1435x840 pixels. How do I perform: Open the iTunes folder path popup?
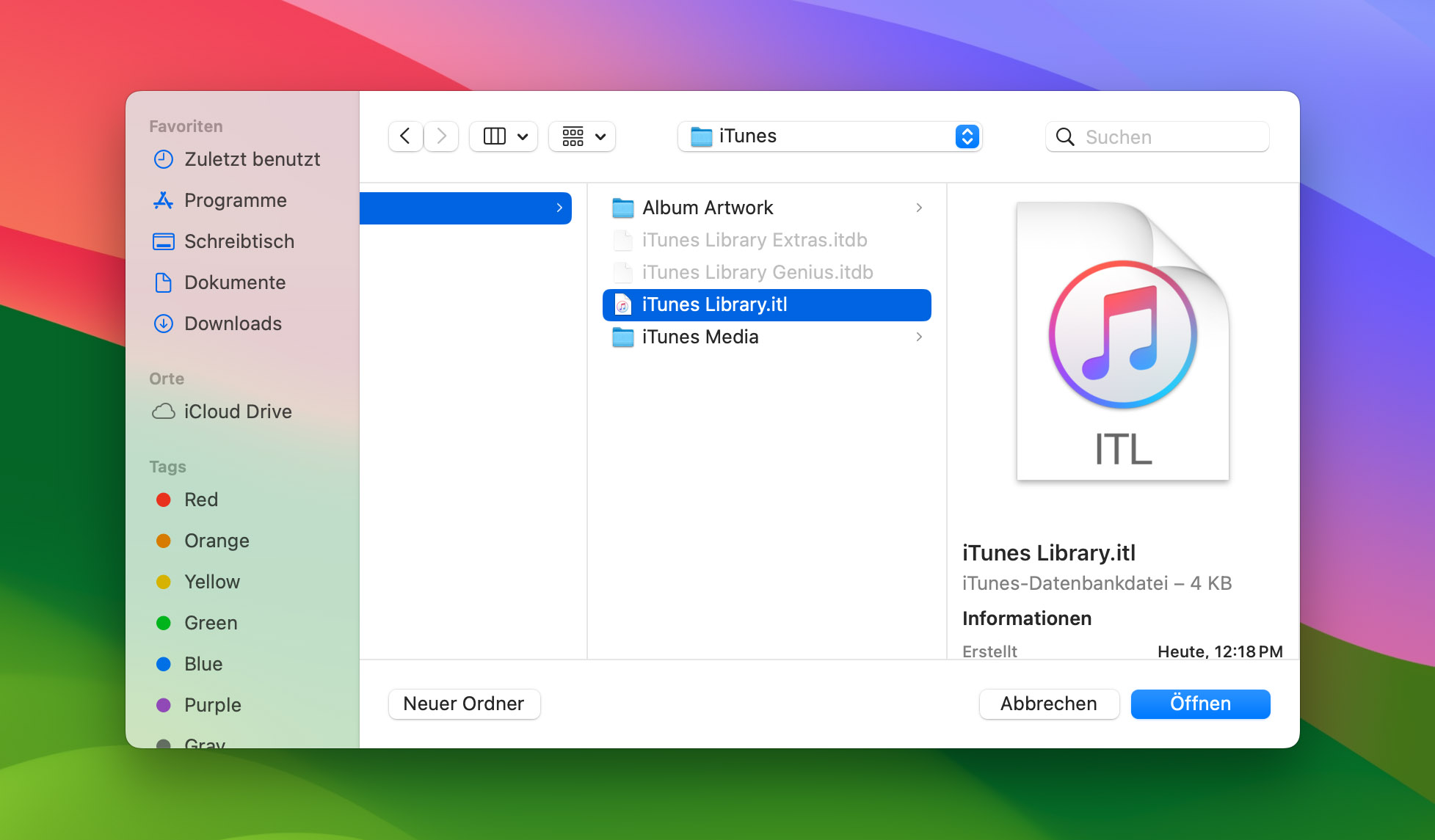(x=829, y=136)
